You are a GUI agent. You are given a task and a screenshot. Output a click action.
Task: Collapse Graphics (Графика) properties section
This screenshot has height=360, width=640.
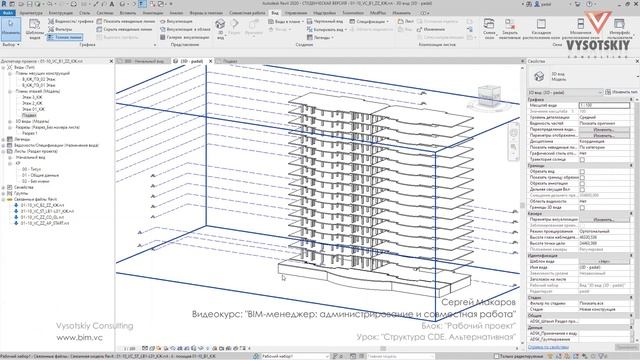click(x=631, y=99)
